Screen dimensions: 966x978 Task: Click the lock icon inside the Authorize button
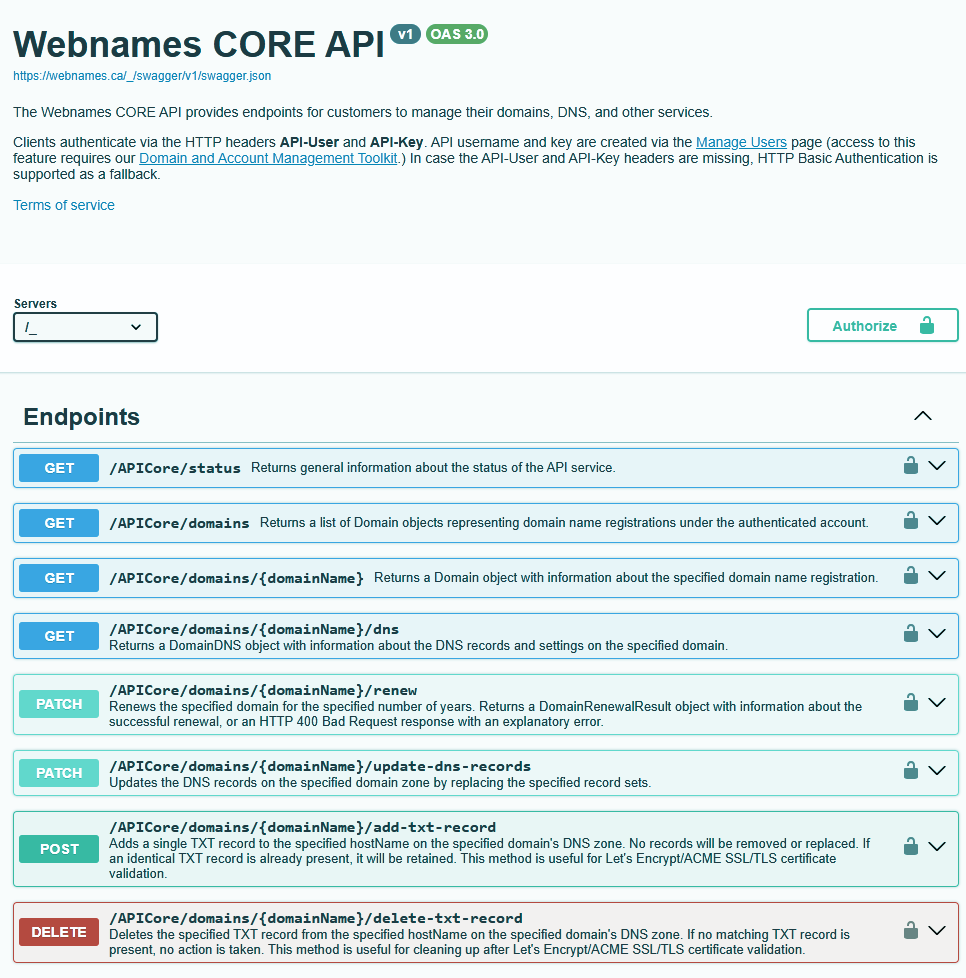pyautogui.click(x=928, y=325)
